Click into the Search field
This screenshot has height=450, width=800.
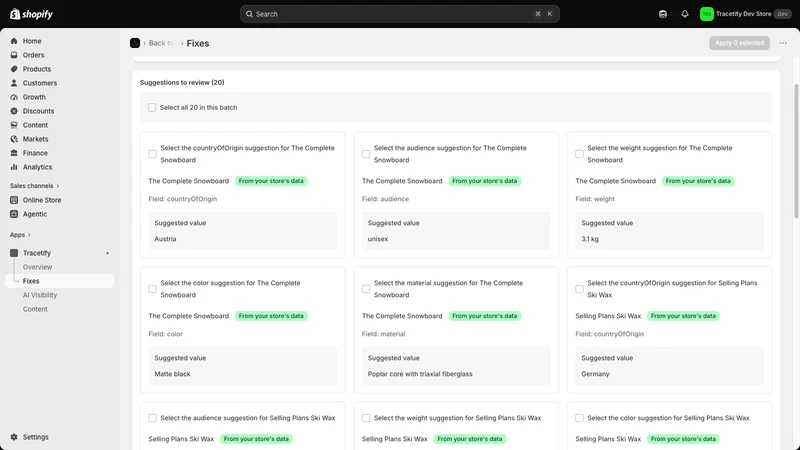click(399, 14)
